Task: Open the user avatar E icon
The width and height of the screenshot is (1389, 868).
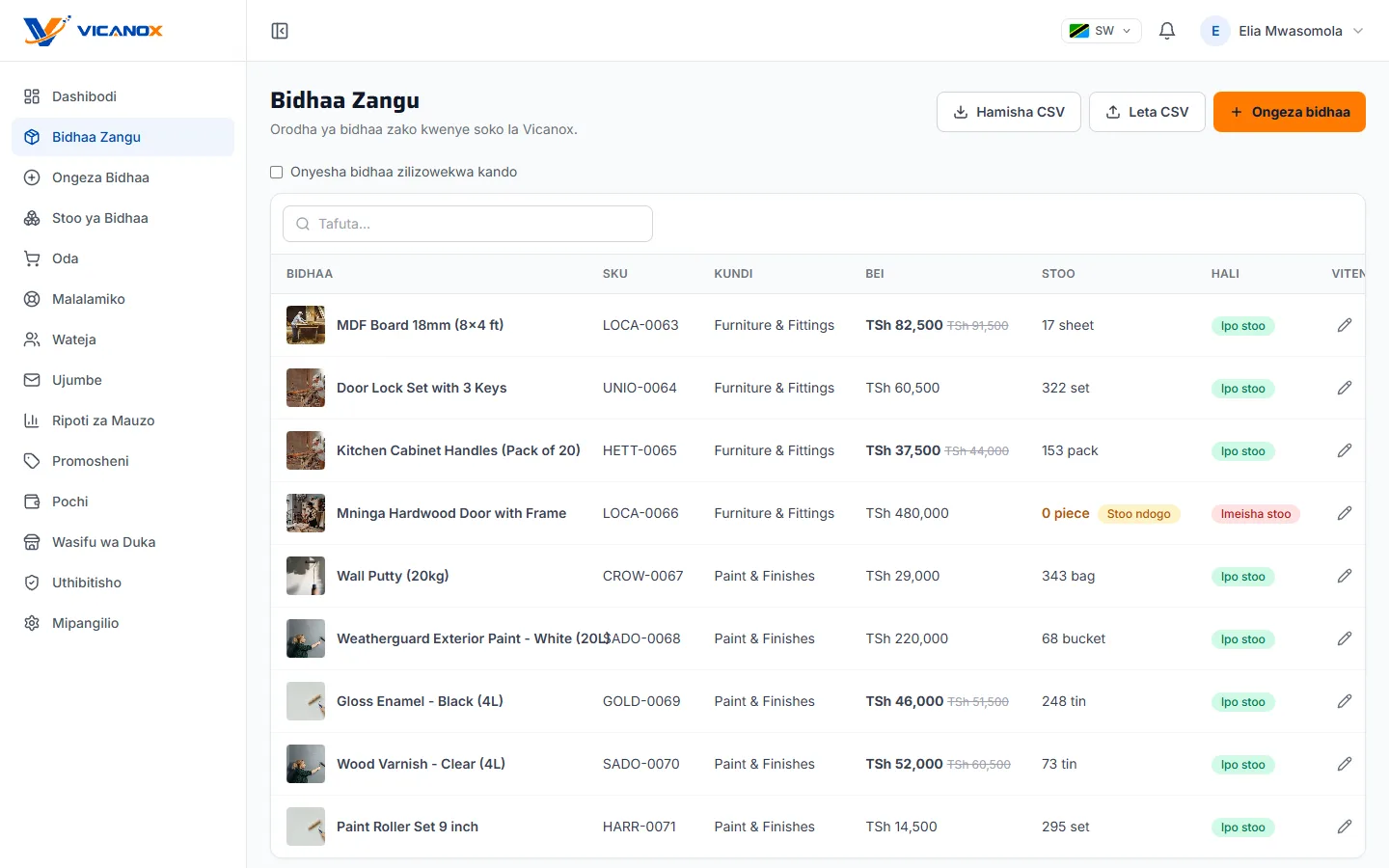Action: pos(1215,31)
